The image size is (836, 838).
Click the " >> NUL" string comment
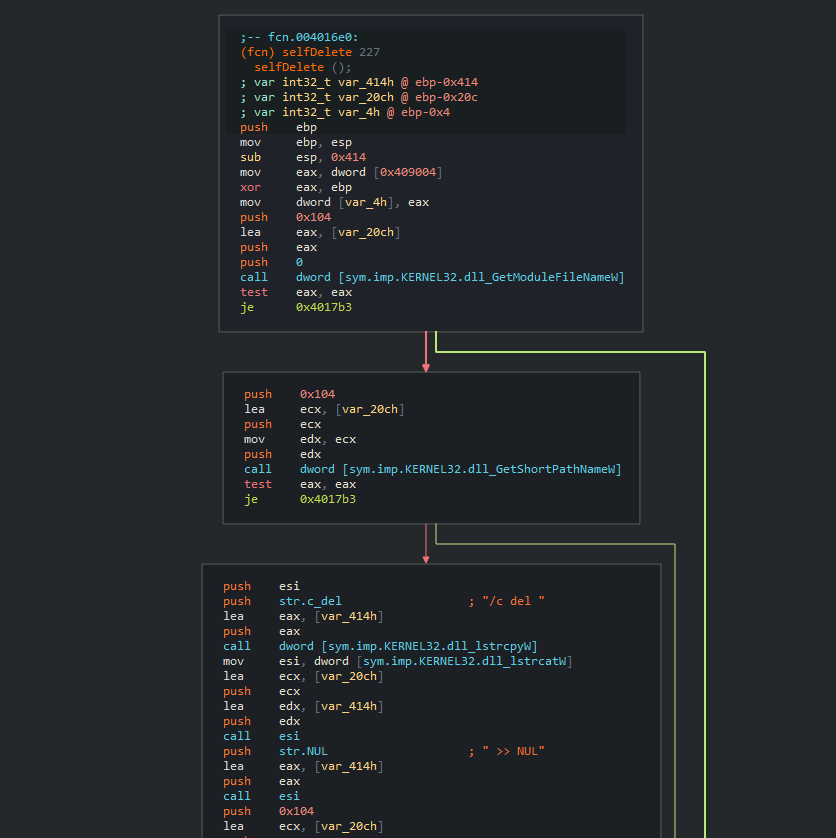[x=513, y=751]
